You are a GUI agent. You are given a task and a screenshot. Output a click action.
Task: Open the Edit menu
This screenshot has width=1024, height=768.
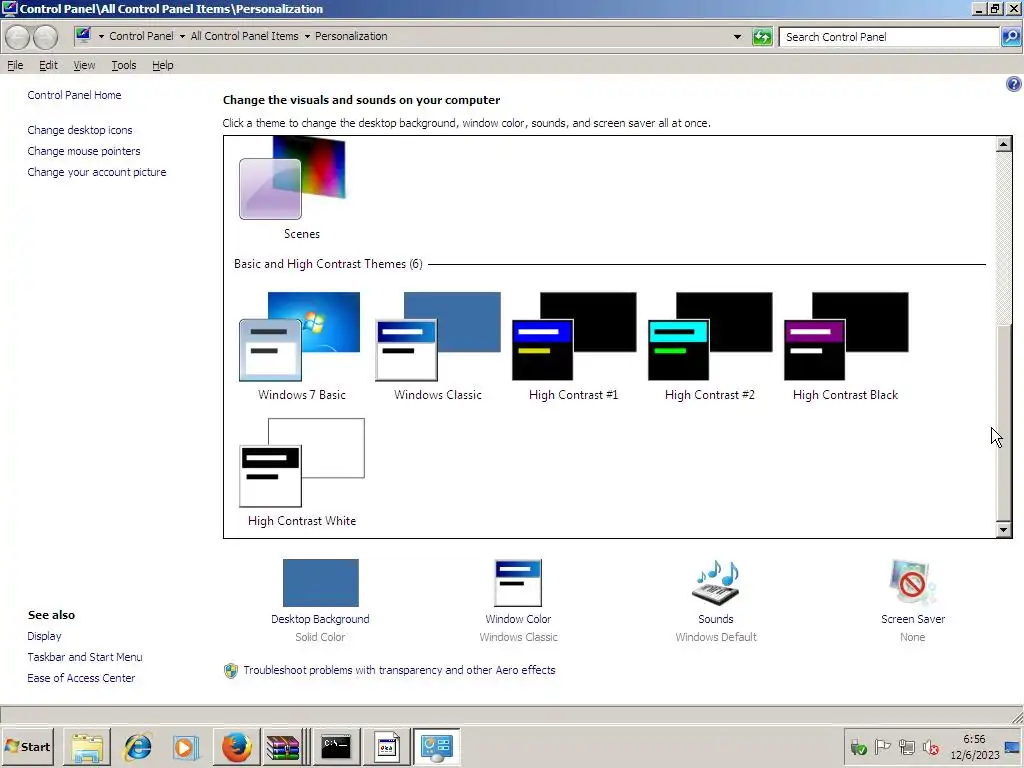[48, 65]
